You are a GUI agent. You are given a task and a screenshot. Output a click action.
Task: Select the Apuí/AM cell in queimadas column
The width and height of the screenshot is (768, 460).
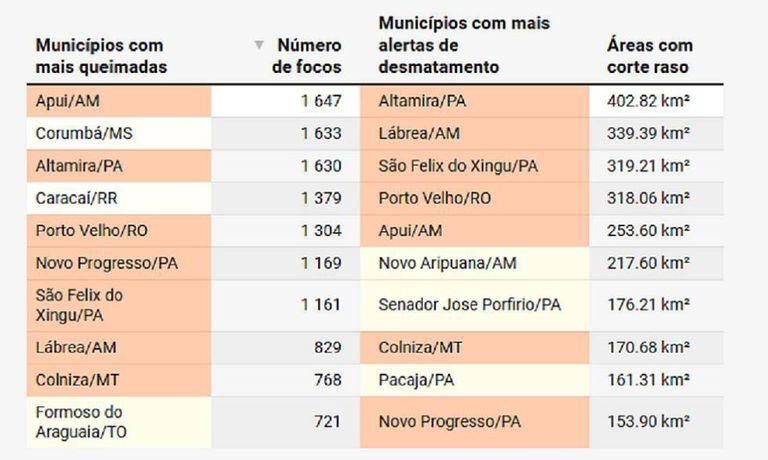(68, 101)
